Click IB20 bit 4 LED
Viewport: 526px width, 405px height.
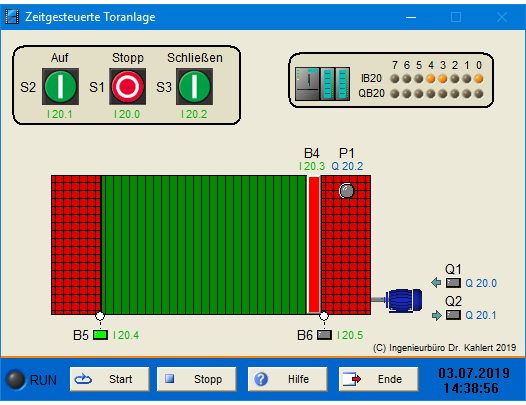click(431, 79)
